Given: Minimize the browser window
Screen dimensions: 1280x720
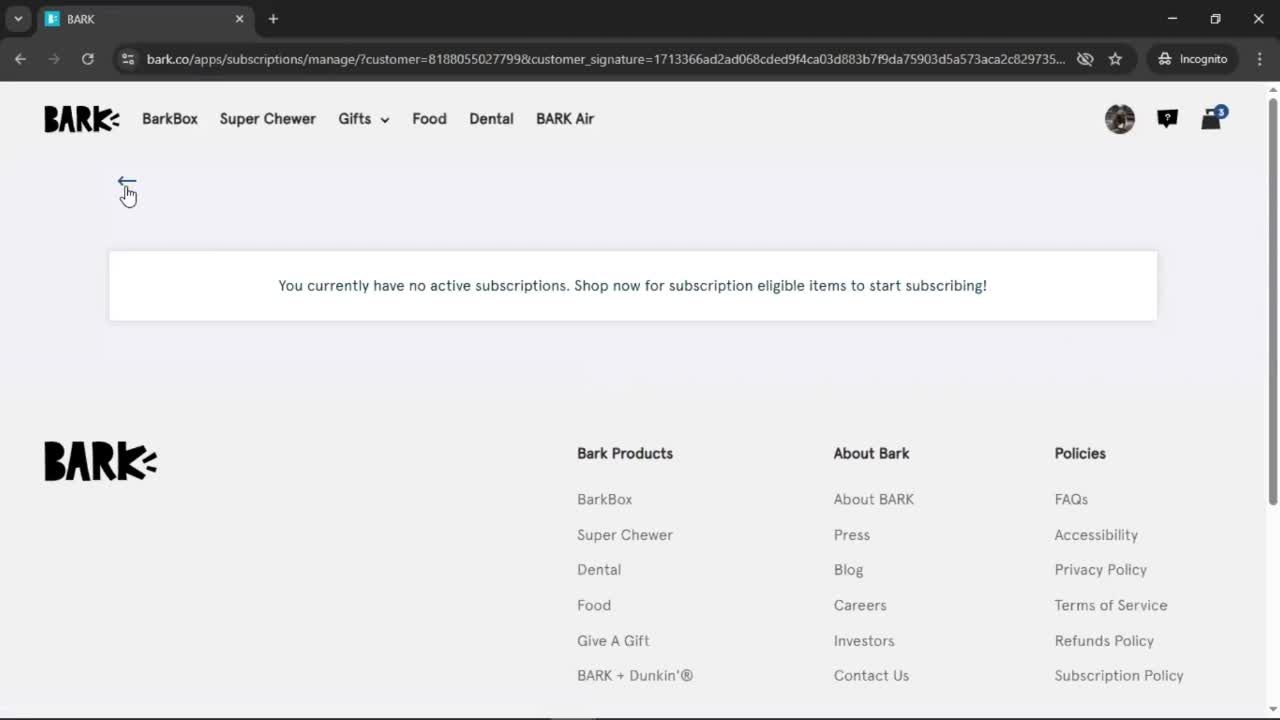Looking at the screenshot, I should click(x=1172, y=19).
